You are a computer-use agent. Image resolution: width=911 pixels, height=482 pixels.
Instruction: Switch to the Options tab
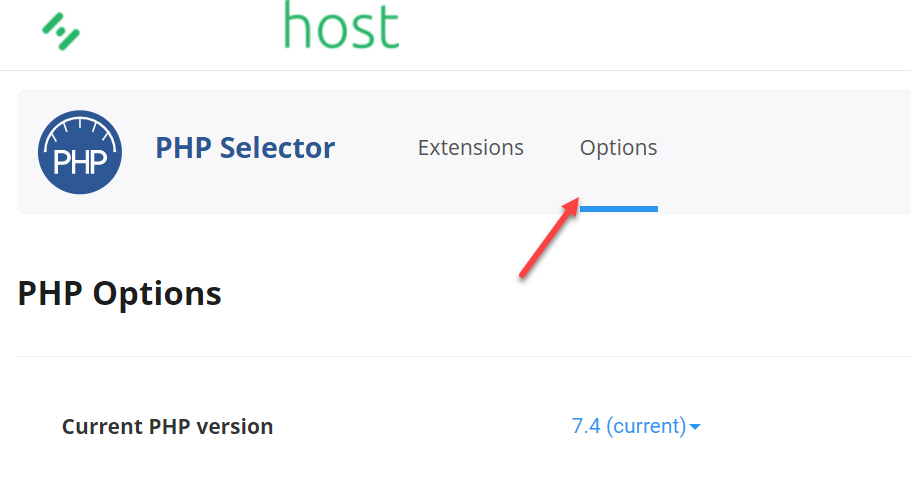pos(618,149)
